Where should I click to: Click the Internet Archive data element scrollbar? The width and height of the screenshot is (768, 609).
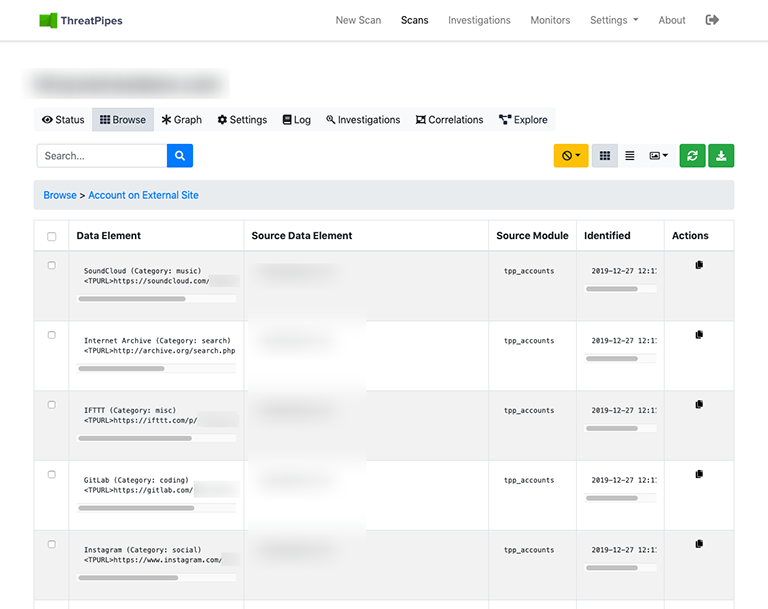tap(121, 369)
